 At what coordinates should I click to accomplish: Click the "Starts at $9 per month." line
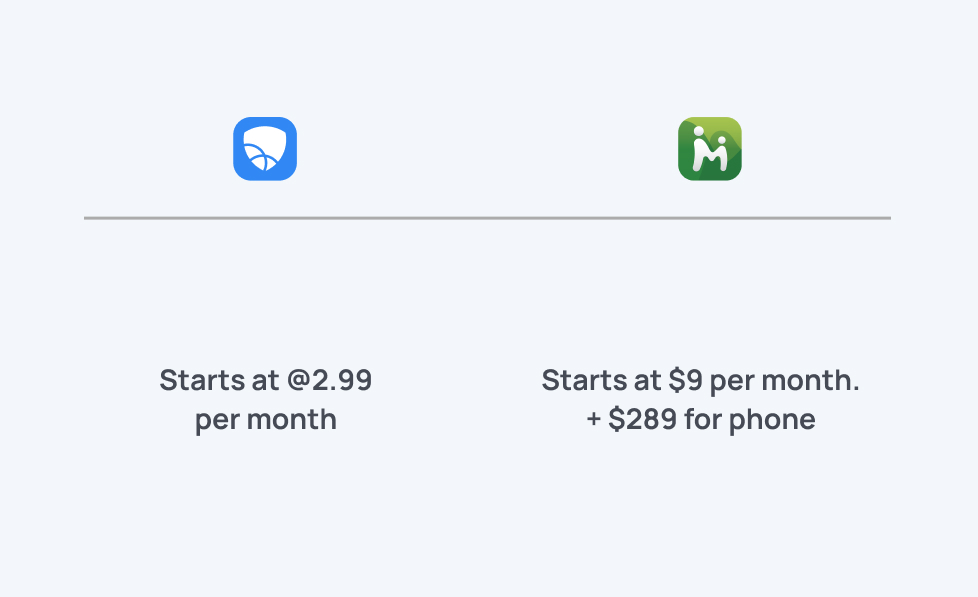tap(700, 380)
